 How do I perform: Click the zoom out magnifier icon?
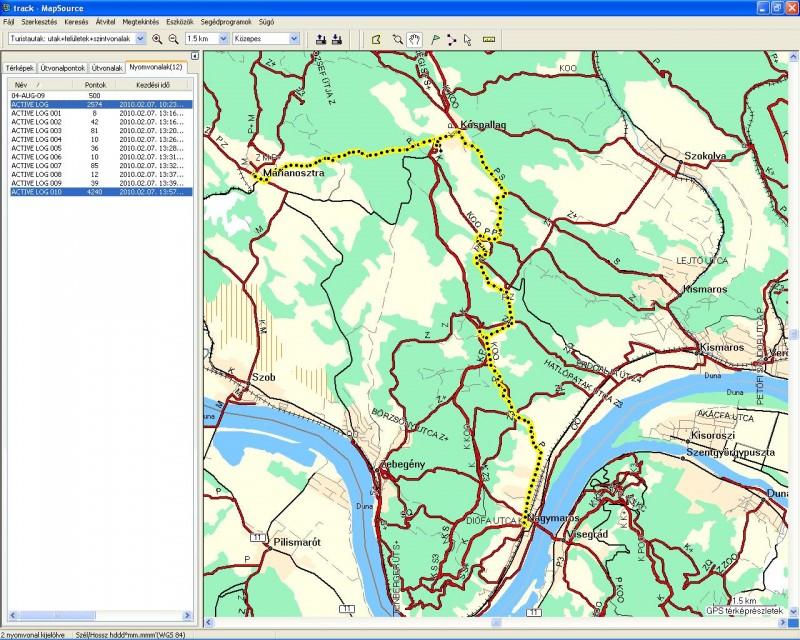coord(173,39)
